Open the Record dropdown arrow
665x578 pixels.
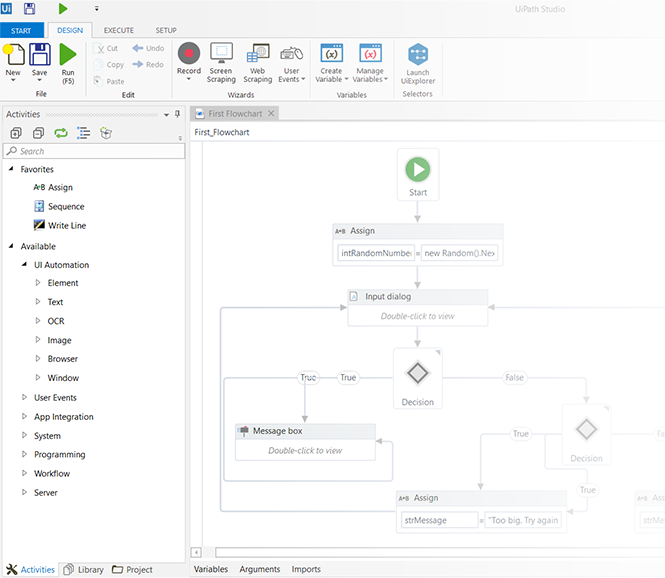pyautogui.click(x=189, y=78)
